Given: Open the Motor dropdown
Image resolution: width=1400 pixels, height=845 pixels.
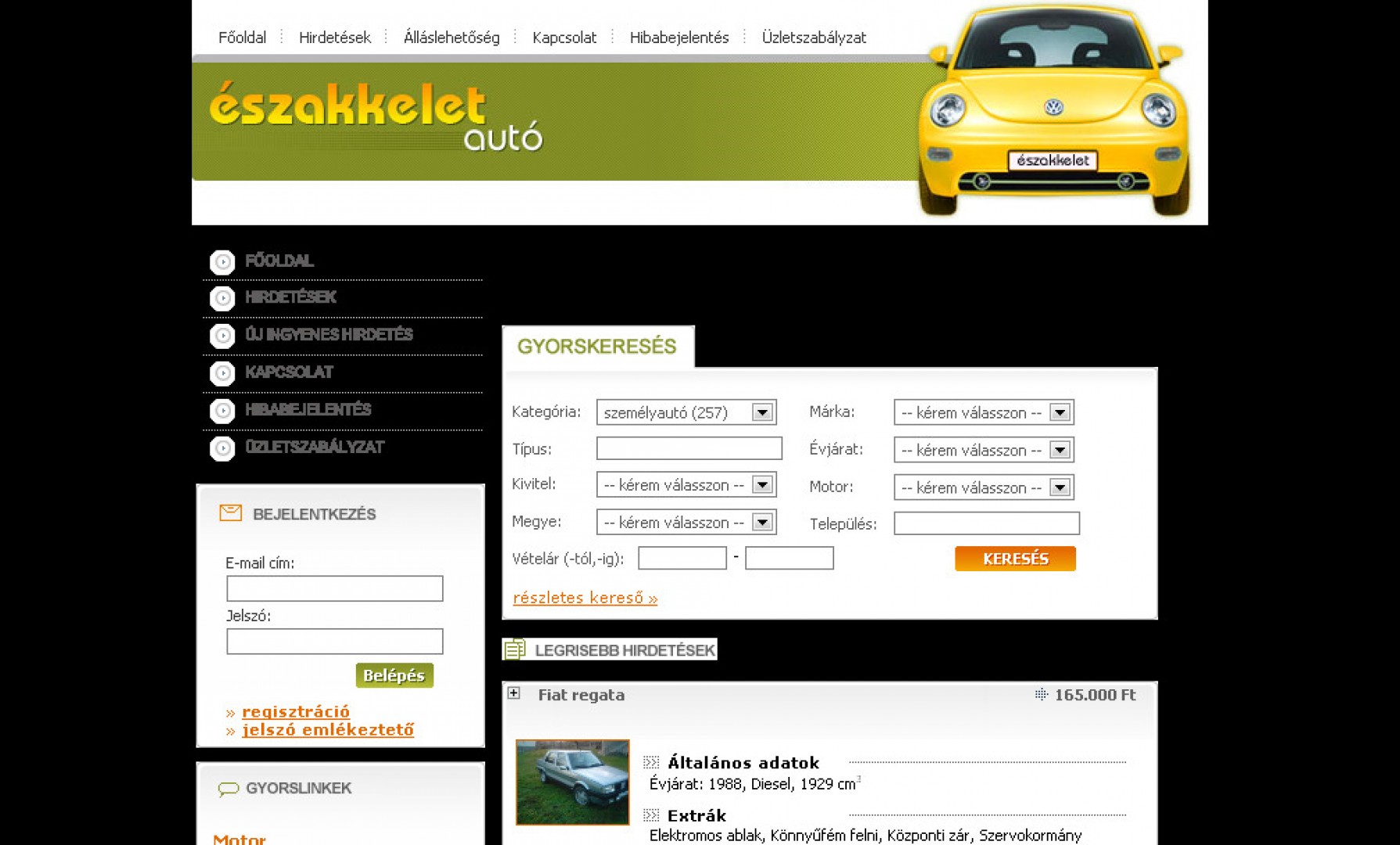Looking at the screenshot, I should 984,487.
